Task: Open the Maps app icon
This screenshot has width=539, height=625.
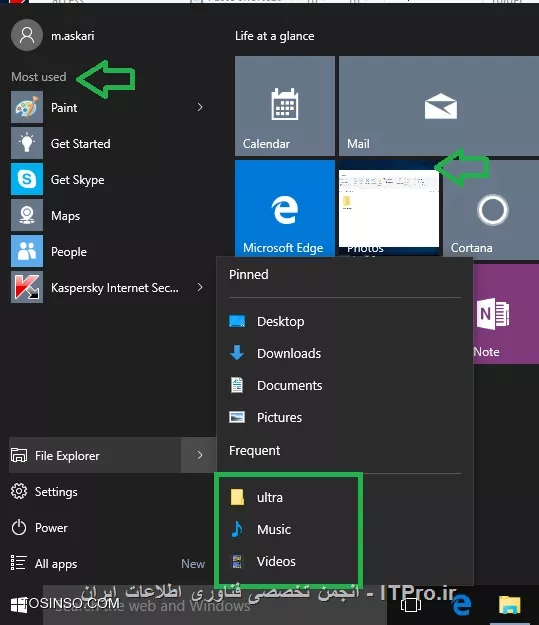Action: click(x=27, y=216)
